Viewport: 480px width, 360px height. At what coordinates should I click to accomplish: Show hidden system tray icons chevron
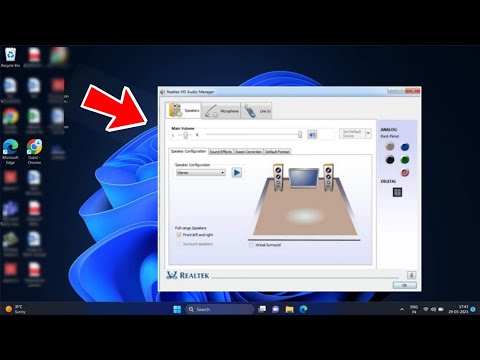coord(402,309)
